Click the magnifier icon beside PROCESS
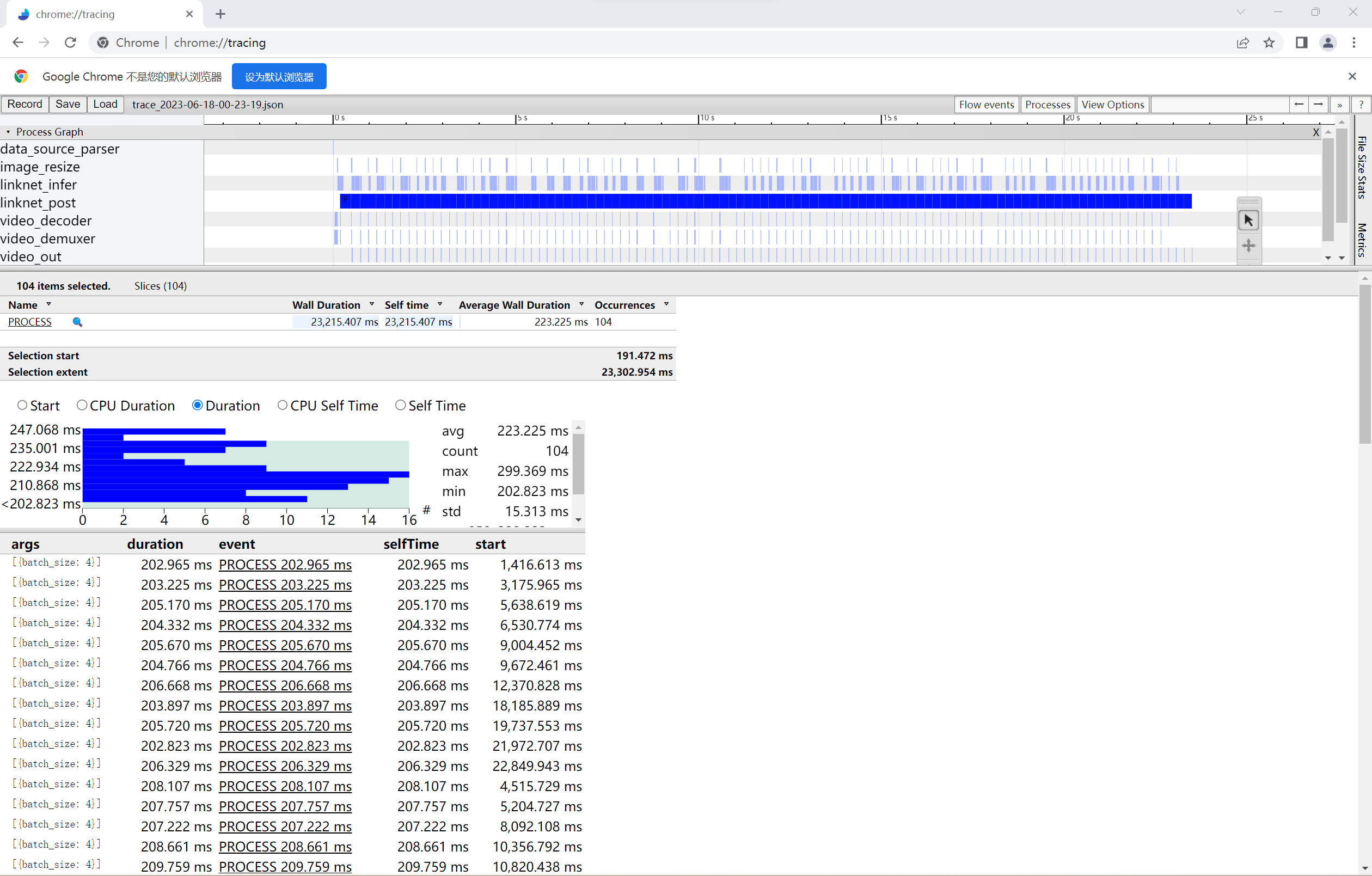 tap(77, 322)
